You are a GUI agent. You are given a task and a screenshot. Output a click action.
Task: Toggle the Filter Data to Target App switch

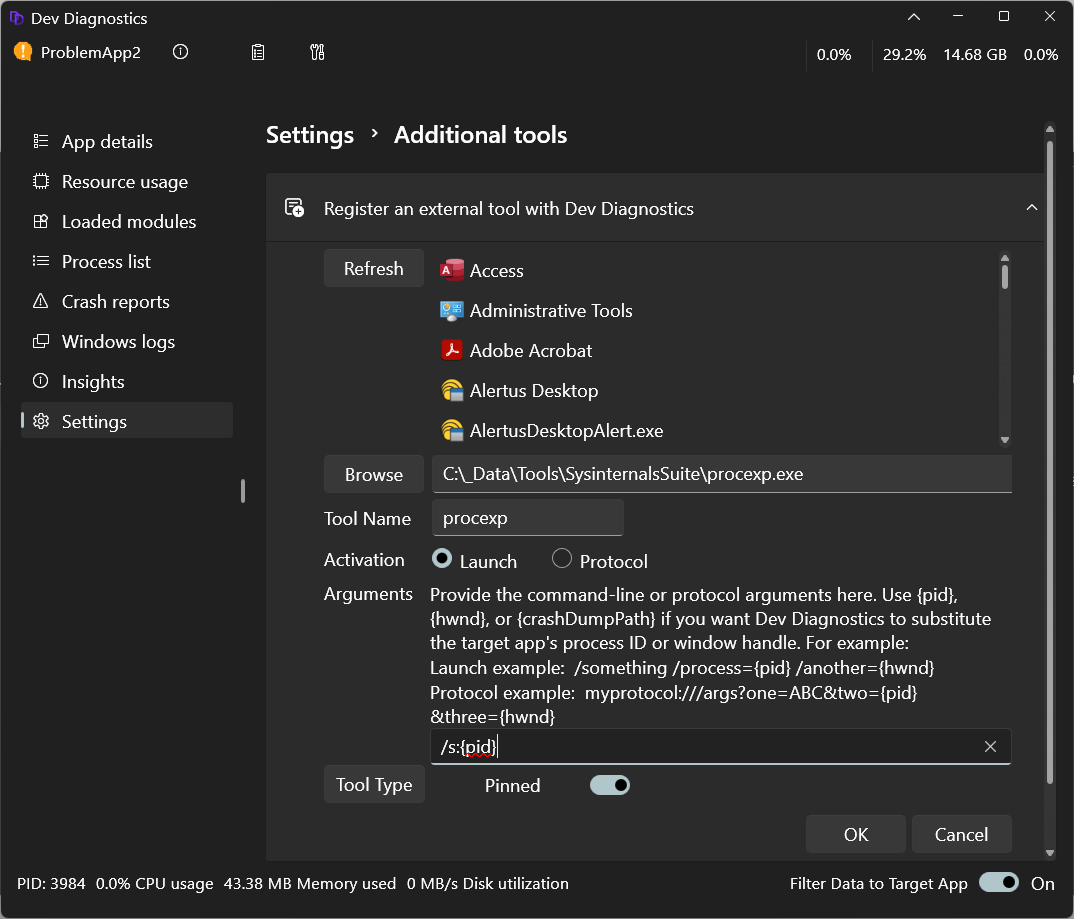coord(999,882)
